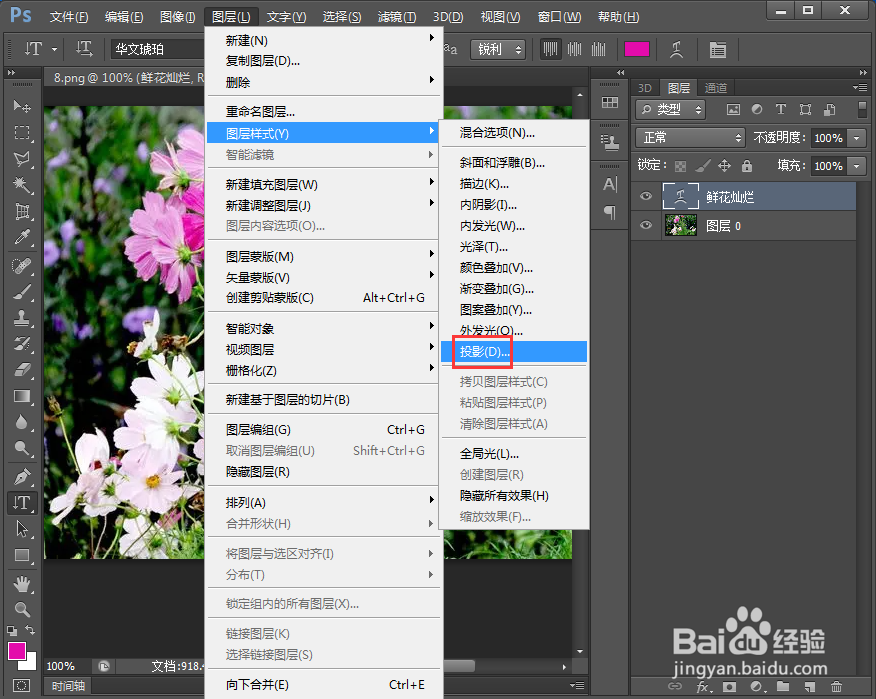Select the Rectangle shape tool
The height and width of the screenshot is (699, 876).
point(22,555)
